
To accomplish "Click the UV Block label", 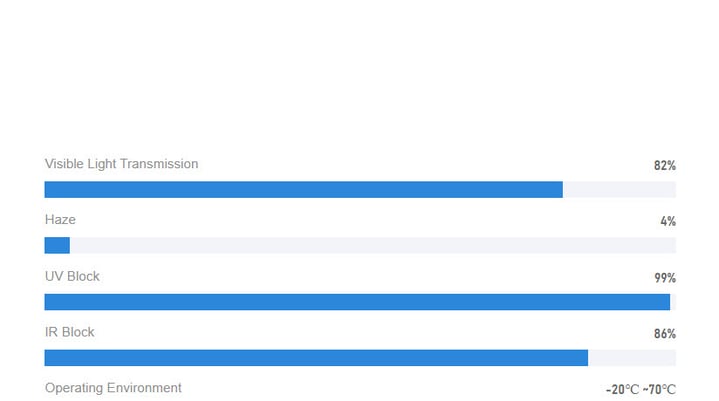I will pyautogui.click(x=72, y=276).
